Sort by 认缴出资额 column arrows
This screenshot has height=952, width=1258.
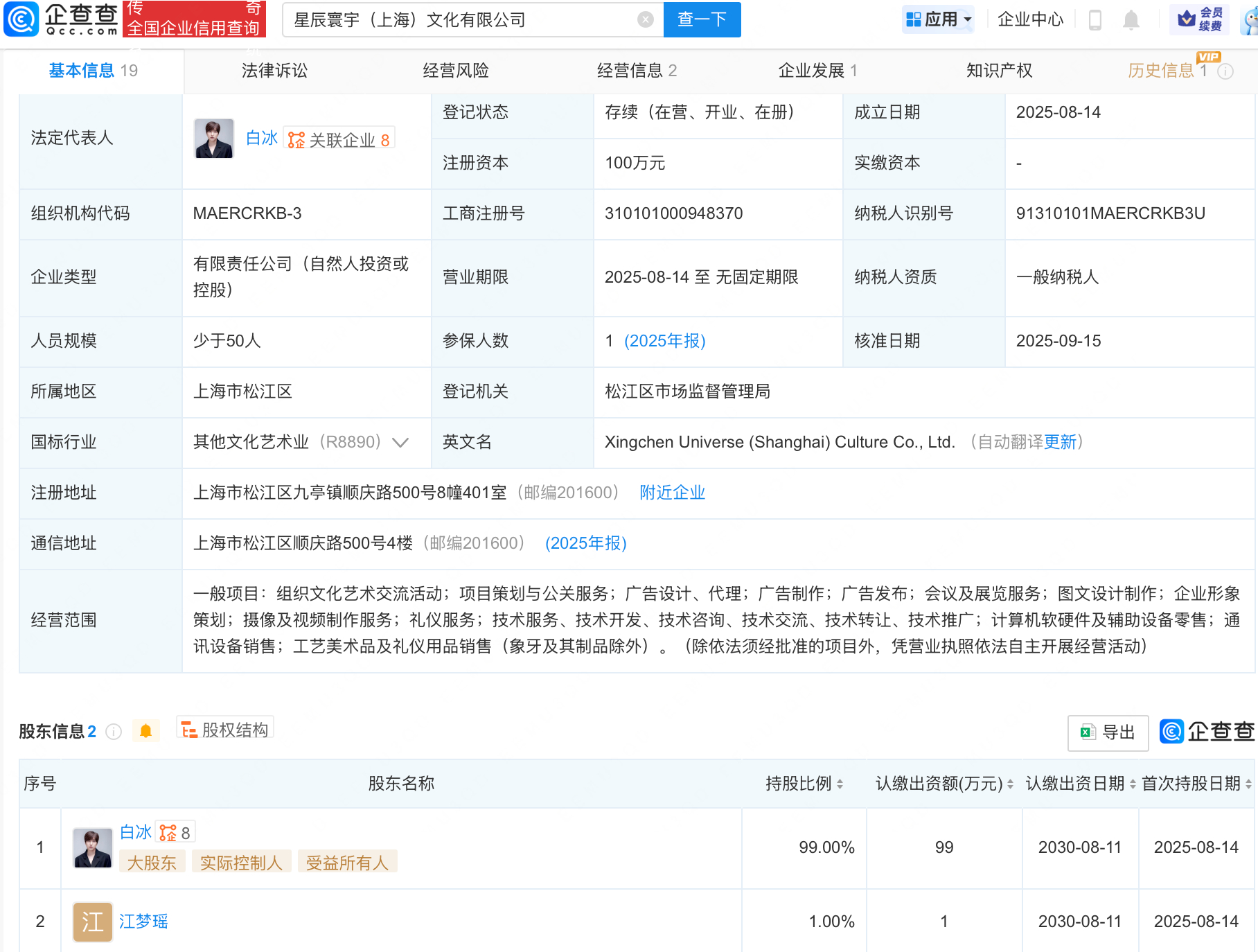click(1010, 784)
